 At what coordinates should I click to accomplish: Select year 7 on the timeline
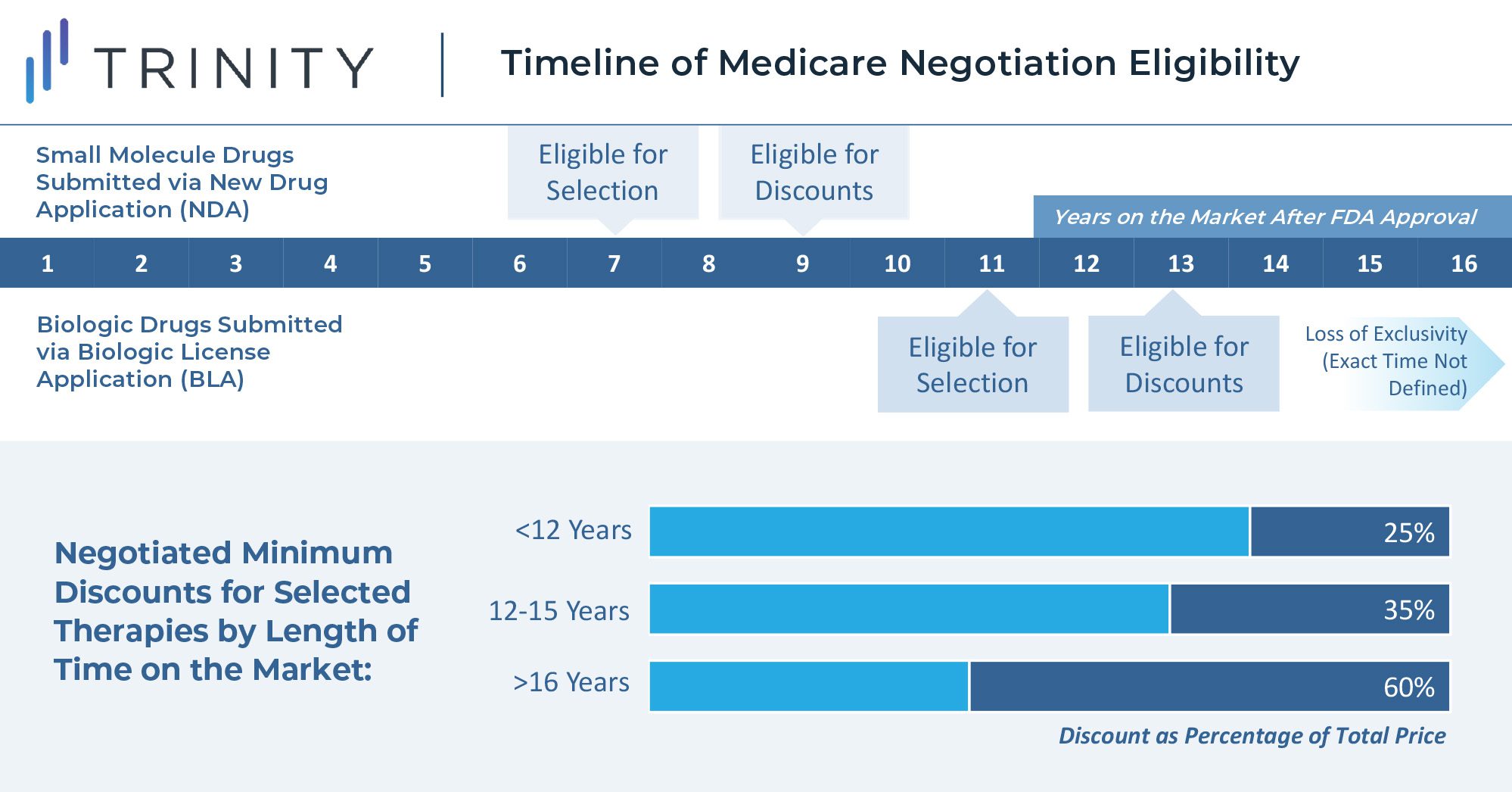pos(614,263)
